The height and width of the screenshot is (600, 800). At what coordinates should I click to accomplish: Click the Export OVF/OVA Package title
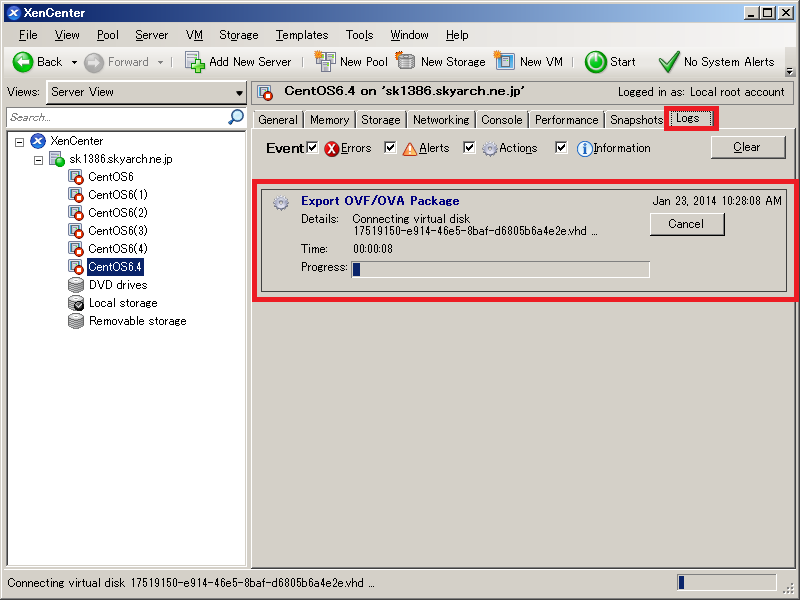[380, 201]
